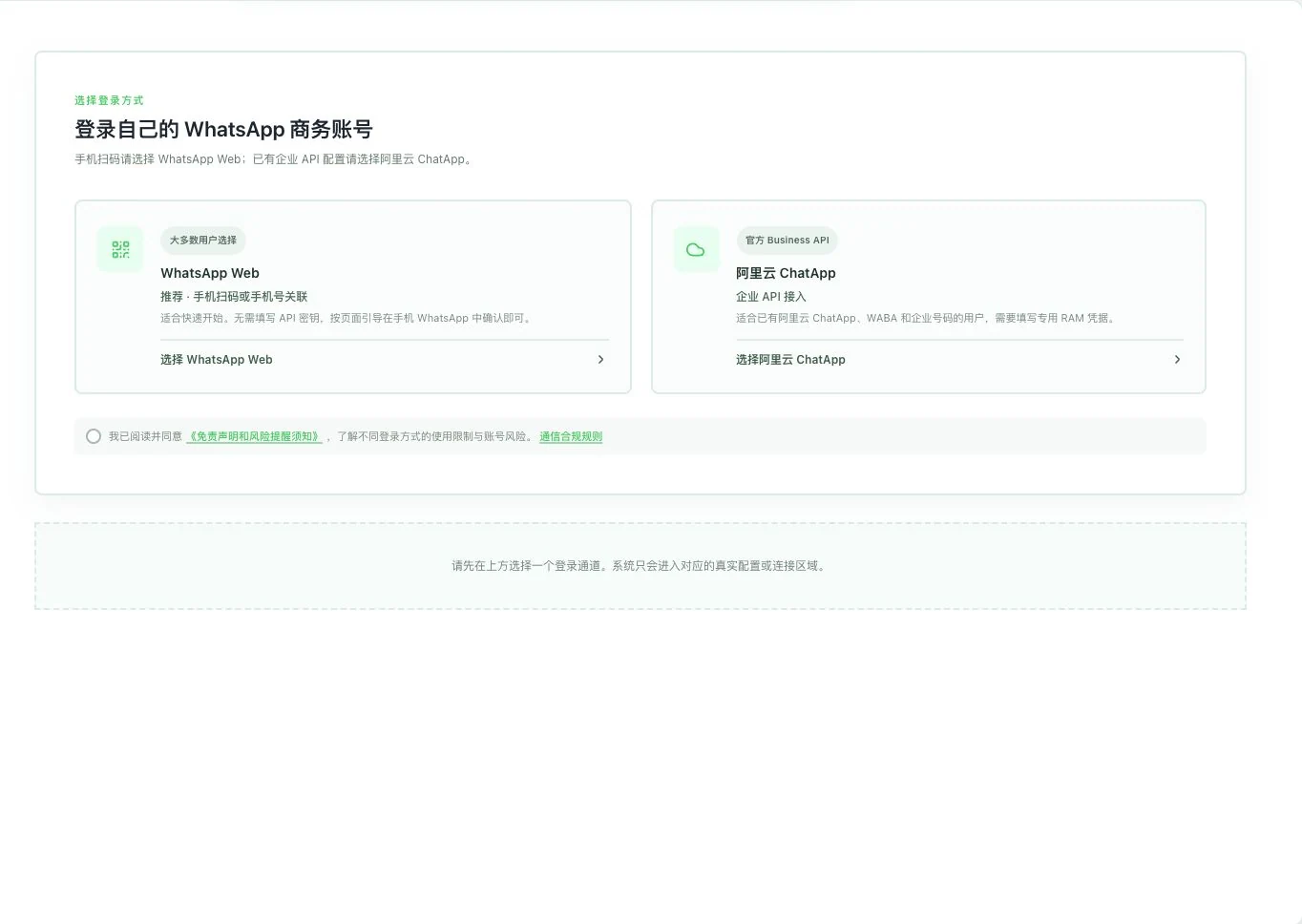Open the 《免责声明和风险提醒须知》 link
Screen dimensions: 1302x924
pos(254,436)
